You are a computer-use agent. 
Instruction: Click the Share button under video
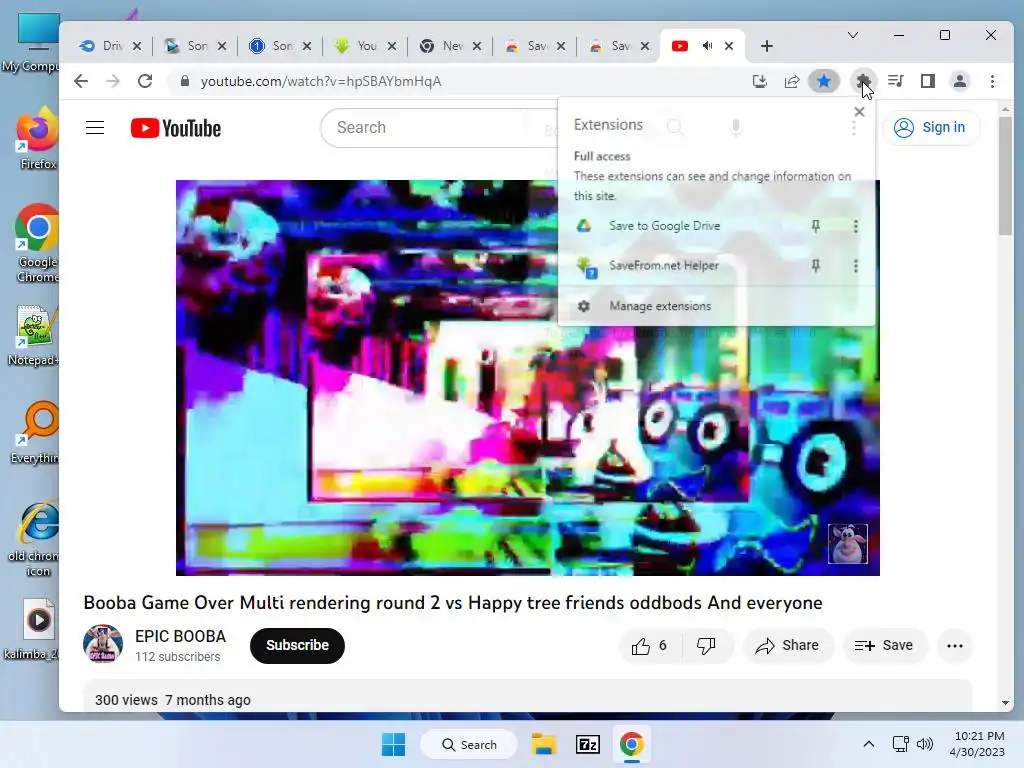coord(787,646)
